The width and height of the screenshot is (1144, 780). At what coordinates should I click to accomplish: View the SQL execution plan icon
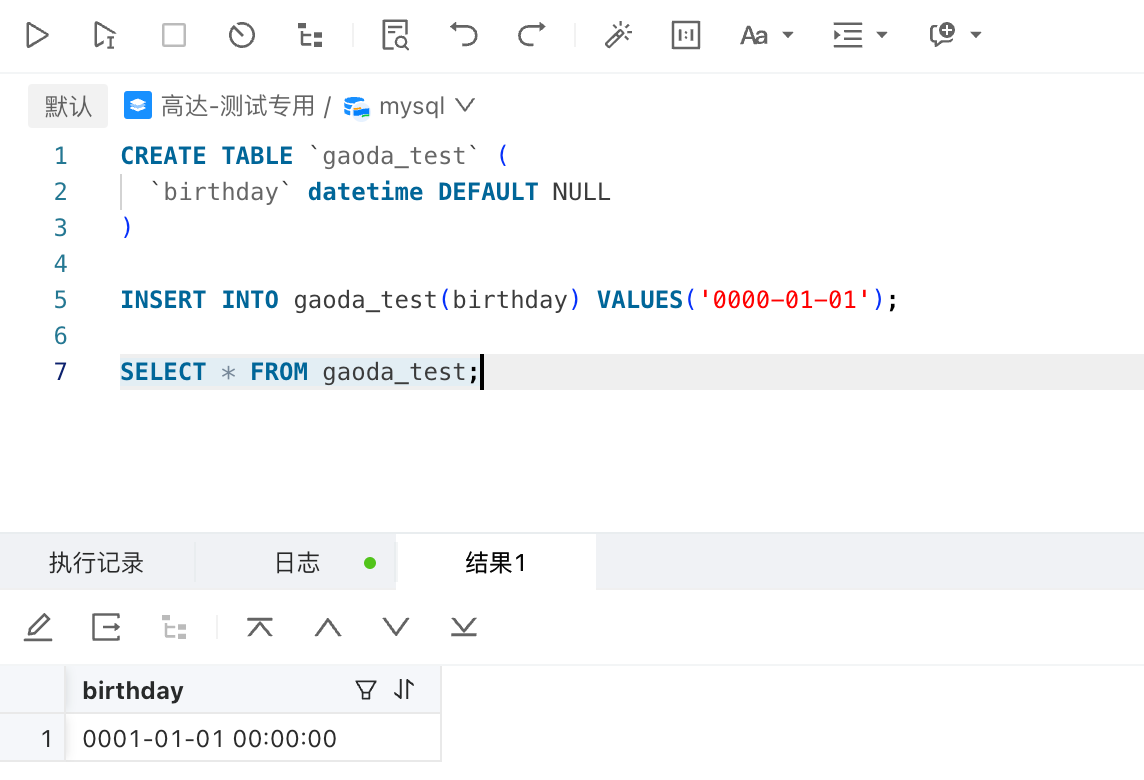(308, 35)
